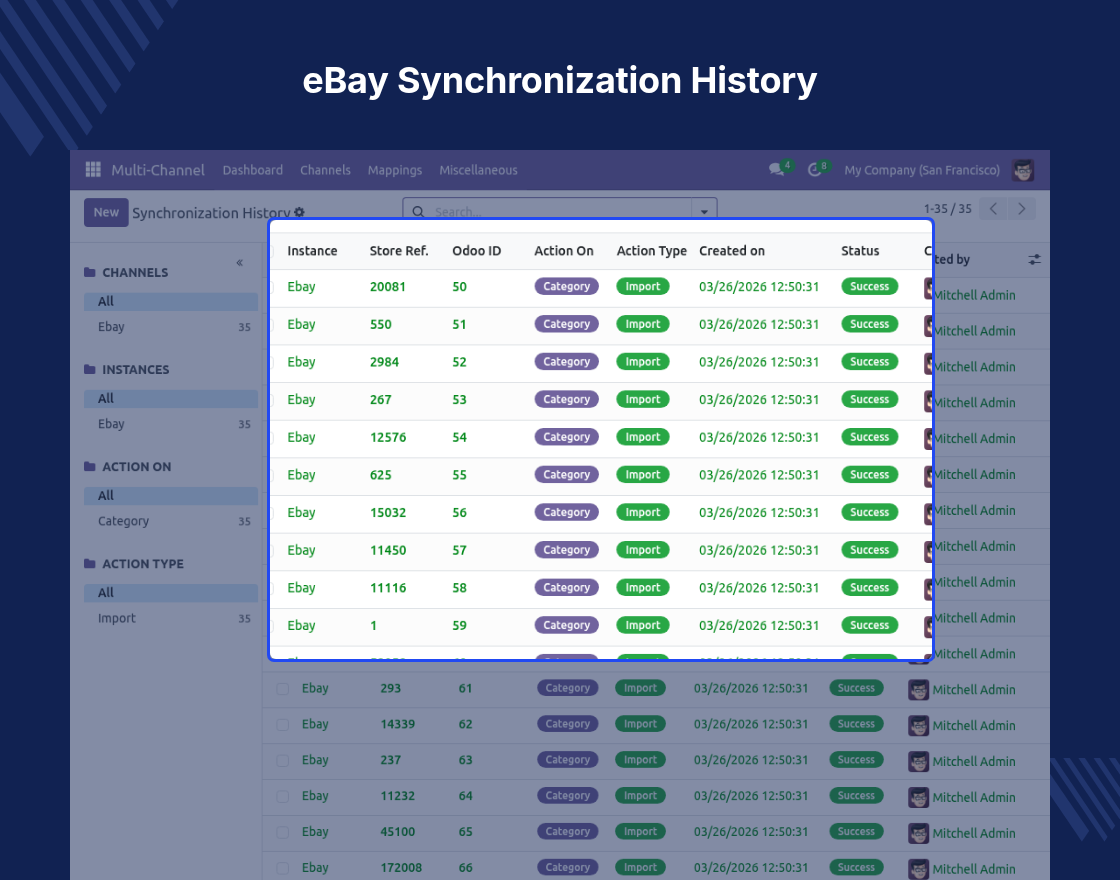The width and height of the screenshot is (1120, 880).
Task: Click the ACTION TYPE folder icon
Action: (89, 564)
